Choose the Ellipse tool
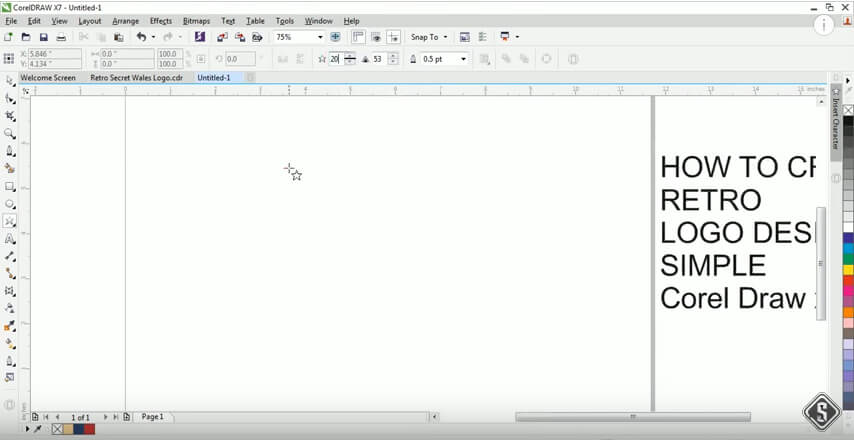Screen dimensions: 854x440 tap(10, 204)
